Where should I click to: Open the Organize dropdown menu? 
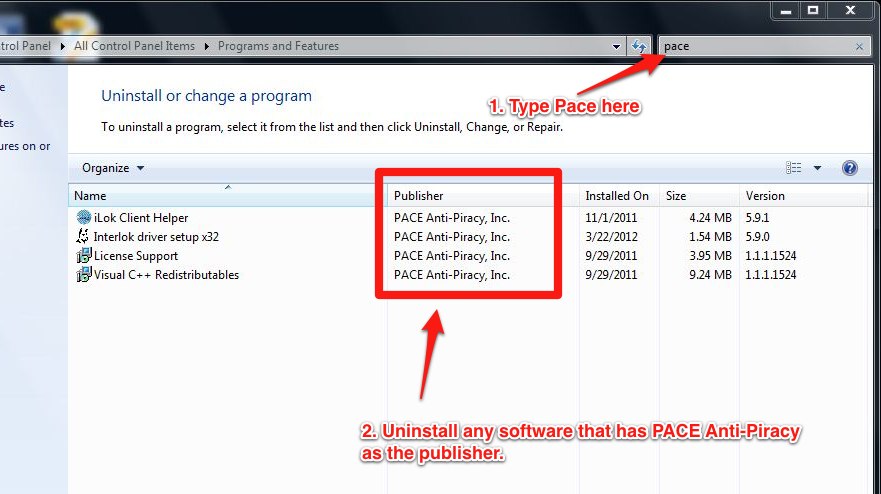coord(113,168)
